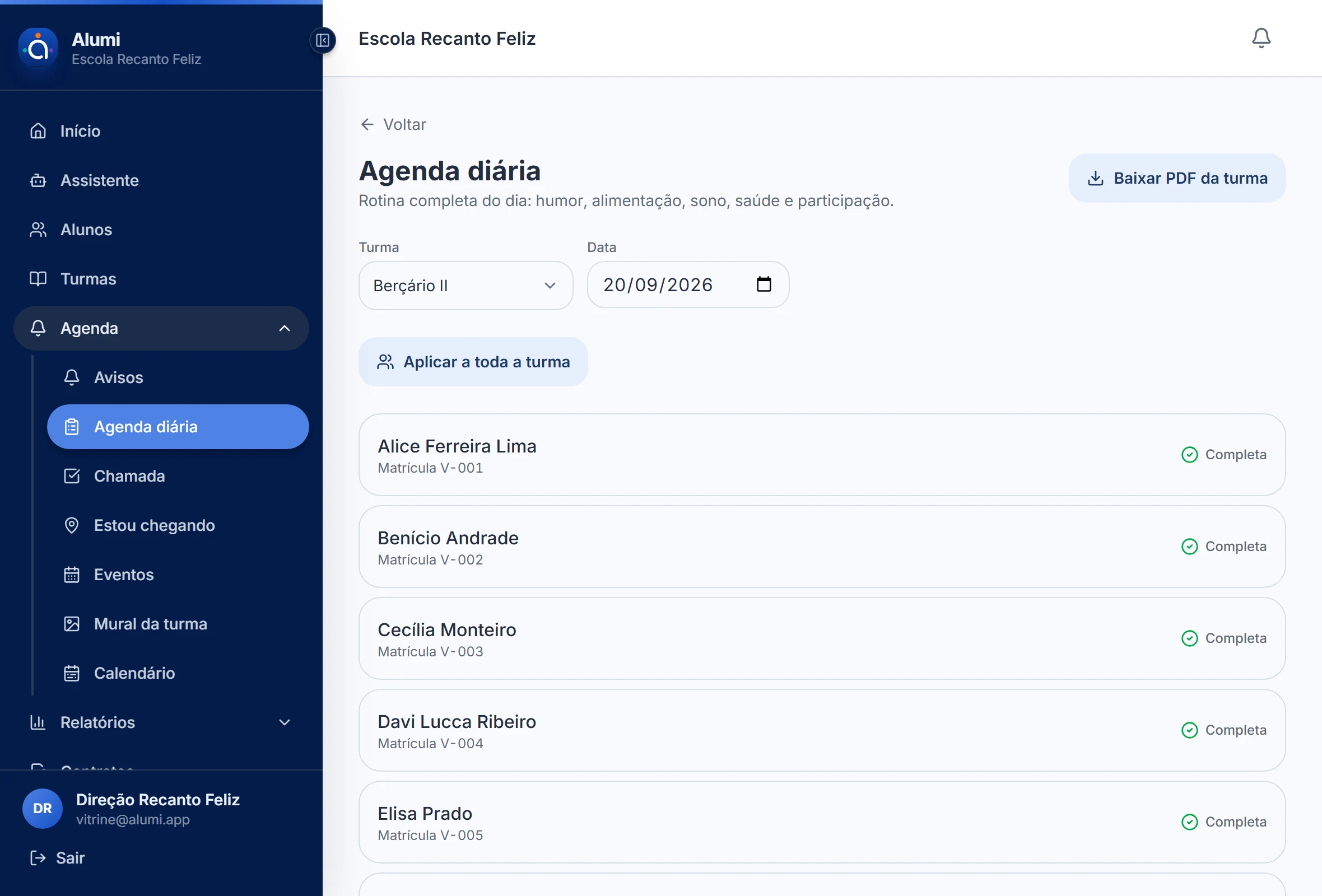The height and width of the screenshot is (896, 1322).
Task: Click Sair to log out
Action: point(58,858)
